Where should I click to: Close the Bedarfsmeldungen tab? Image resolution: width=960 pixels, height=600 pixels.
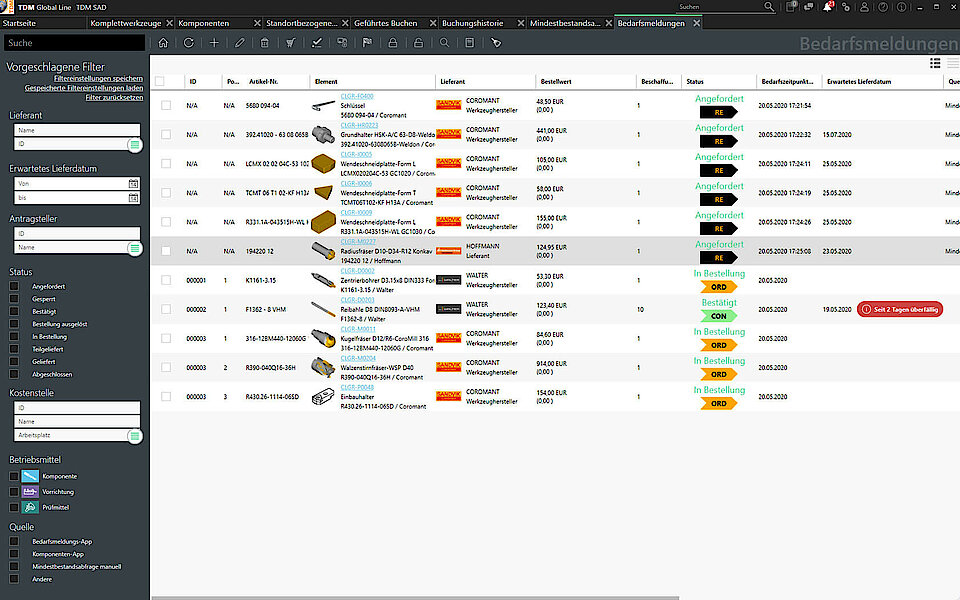click(696, 23)
